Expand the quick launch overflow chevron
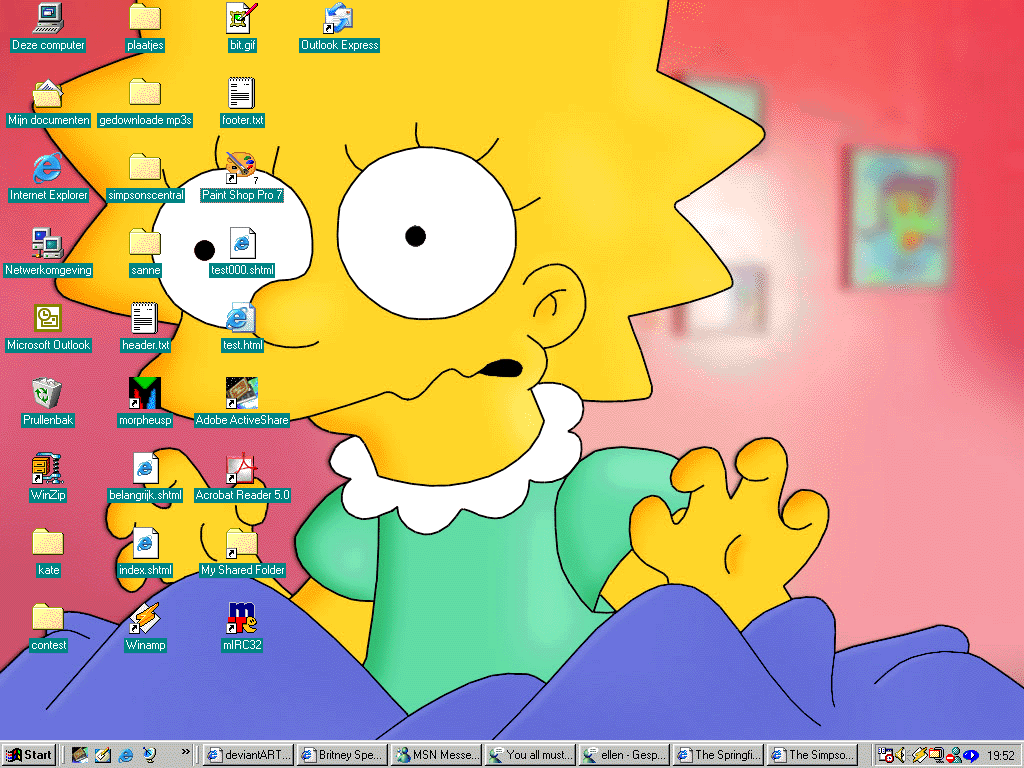Viewport: 1024px width, 768px height. coord(185,752)
